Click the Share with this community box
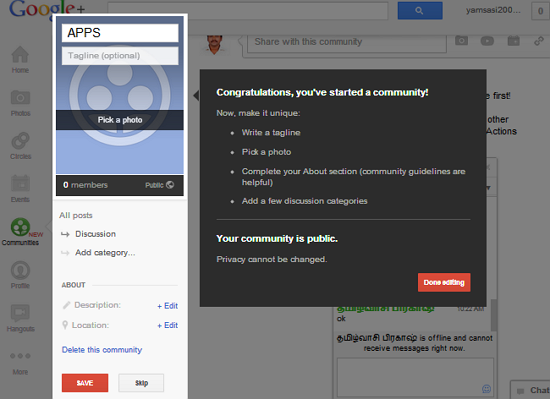This screenshot has width=550, height=399. coord(347,42)
